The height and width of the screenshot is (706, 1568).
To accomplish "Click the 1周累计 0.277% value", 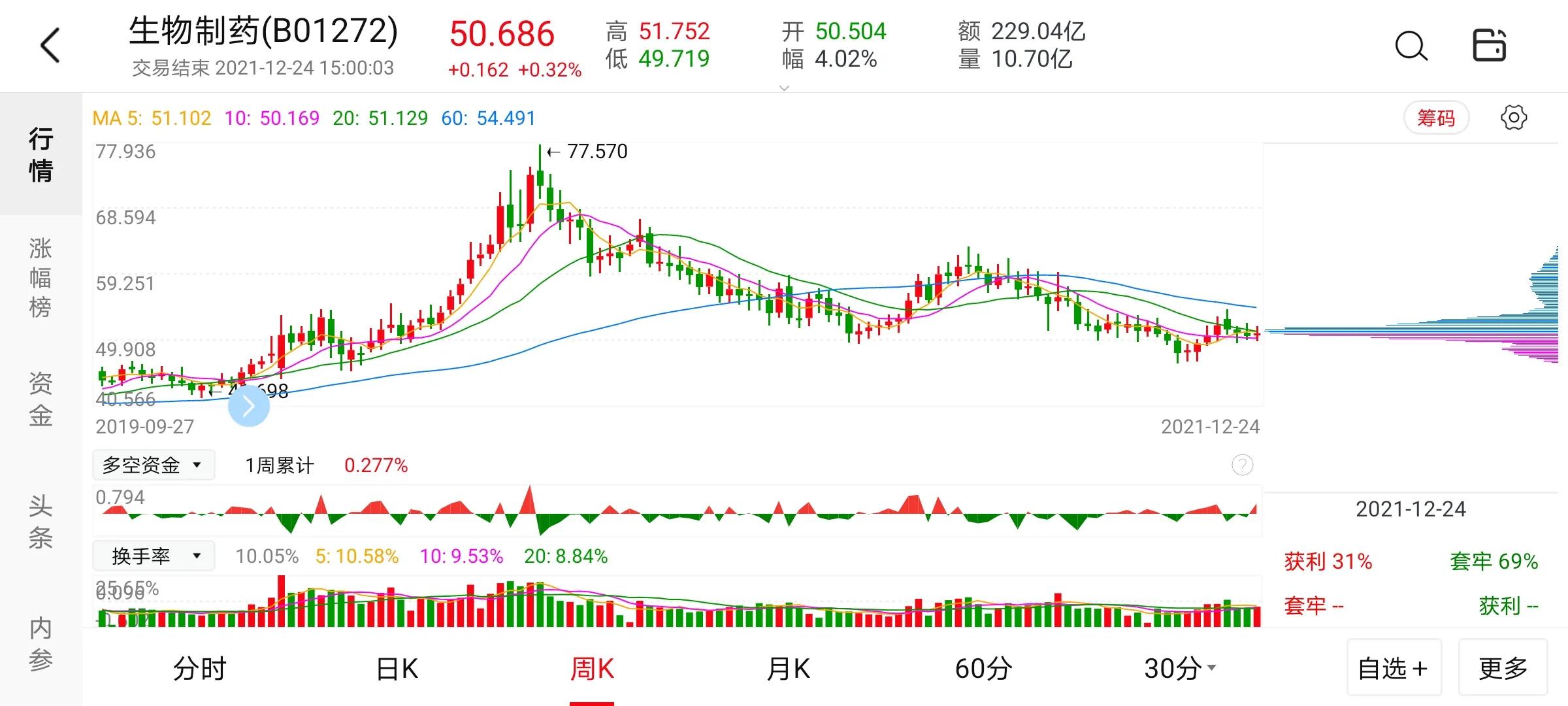I will (x=376, y=465).
